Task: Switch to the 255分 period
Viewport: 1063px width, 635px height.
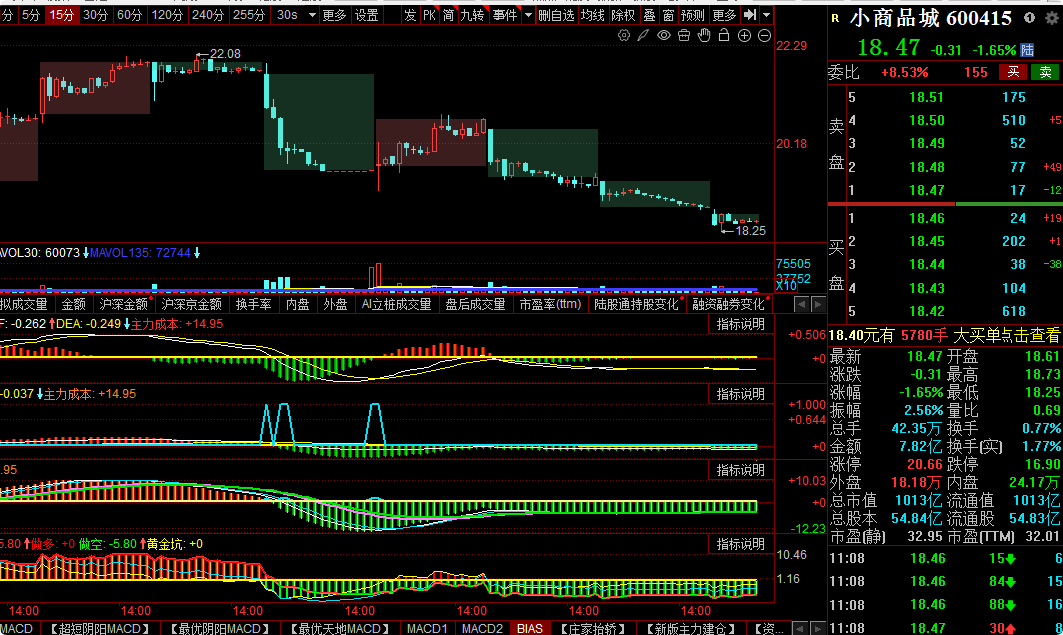Action: pos(248,14)
